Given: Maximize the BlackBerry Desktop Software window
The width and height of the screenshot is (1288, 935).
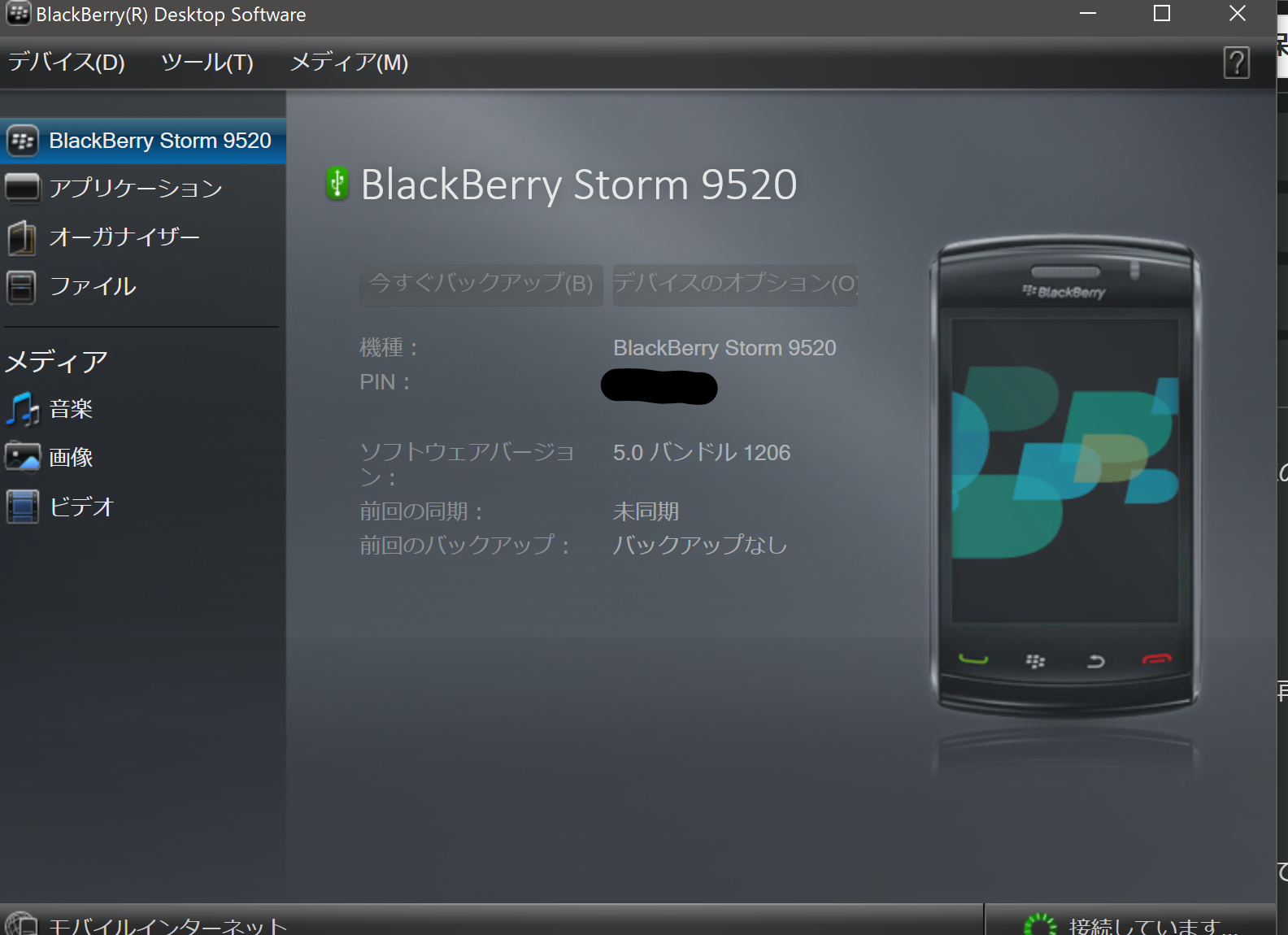Looking at the screenshot, I should (x=1162, y=14).
